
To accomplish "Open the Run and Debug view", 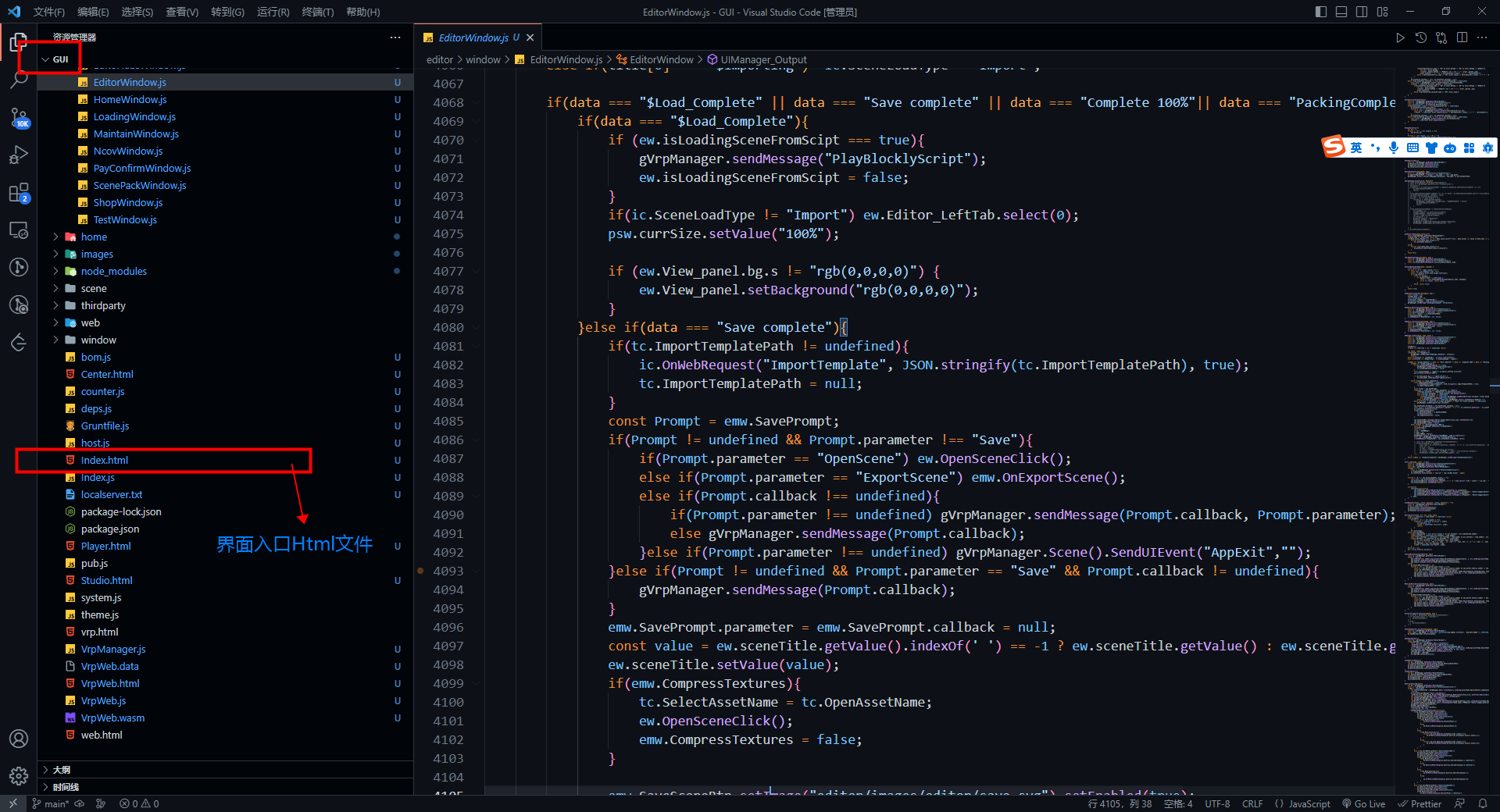I will (19, 155).
